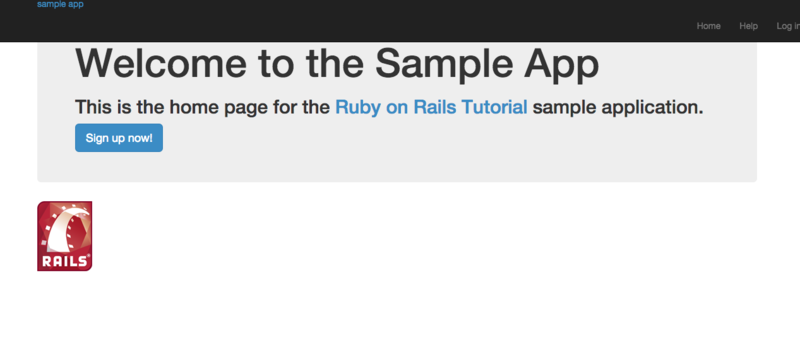Click the home page description sentence
The image size is (800, 362).
point(389,108)
